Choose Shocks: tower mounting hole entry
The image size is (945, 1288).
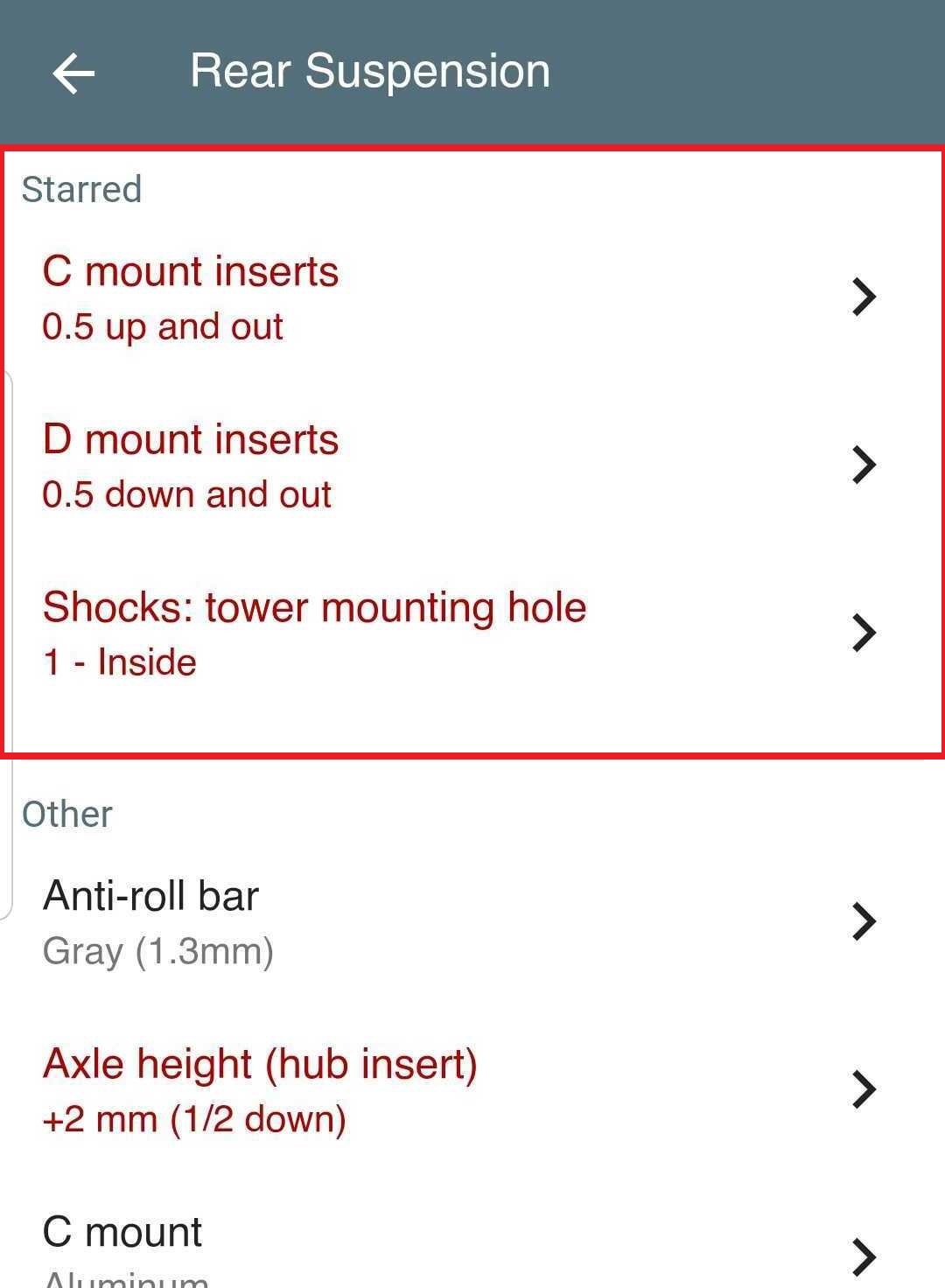(x=314, y=607)
